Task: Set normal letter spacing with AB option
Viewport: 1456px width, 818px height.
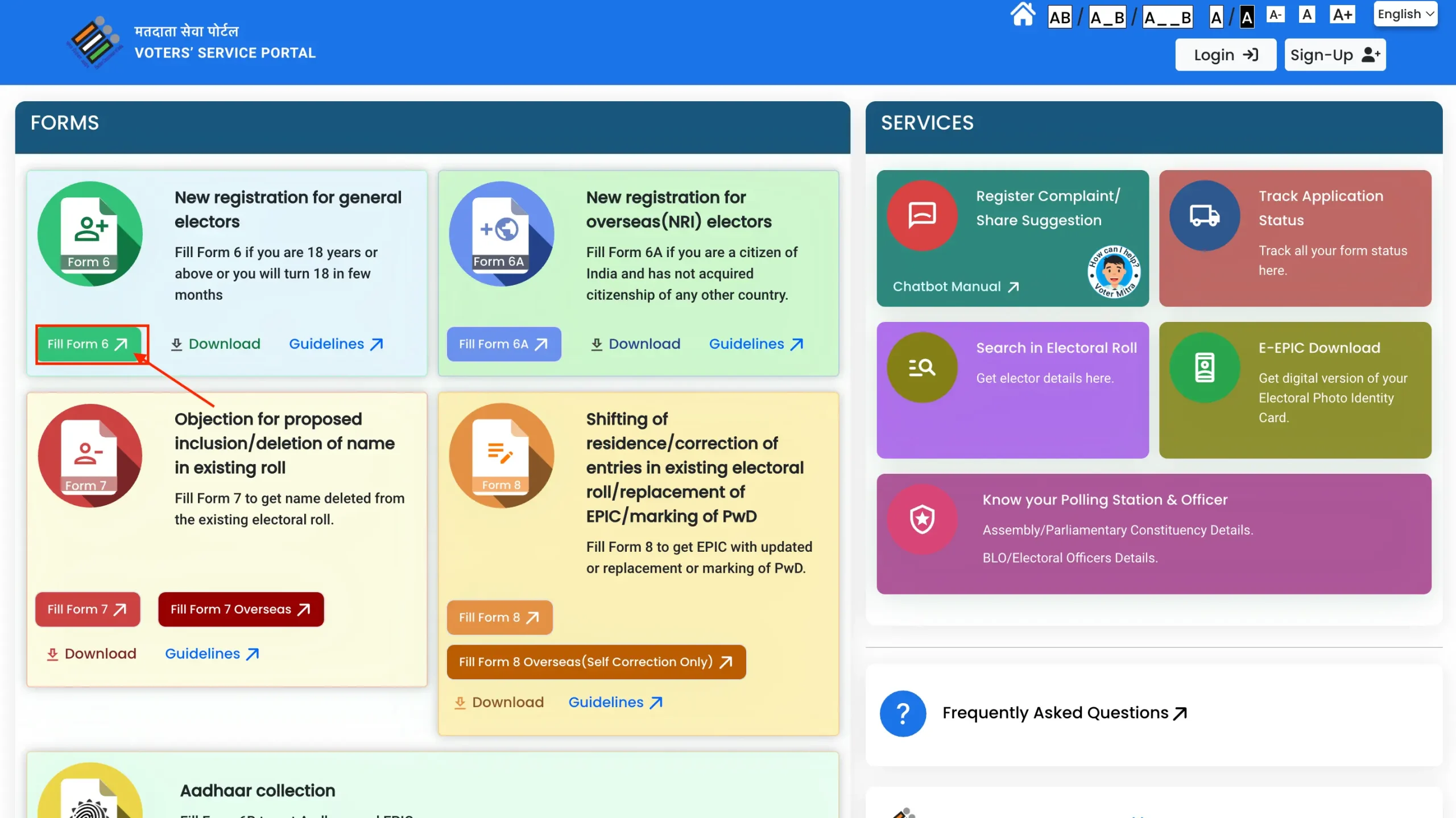Action: pos(1060,18)
